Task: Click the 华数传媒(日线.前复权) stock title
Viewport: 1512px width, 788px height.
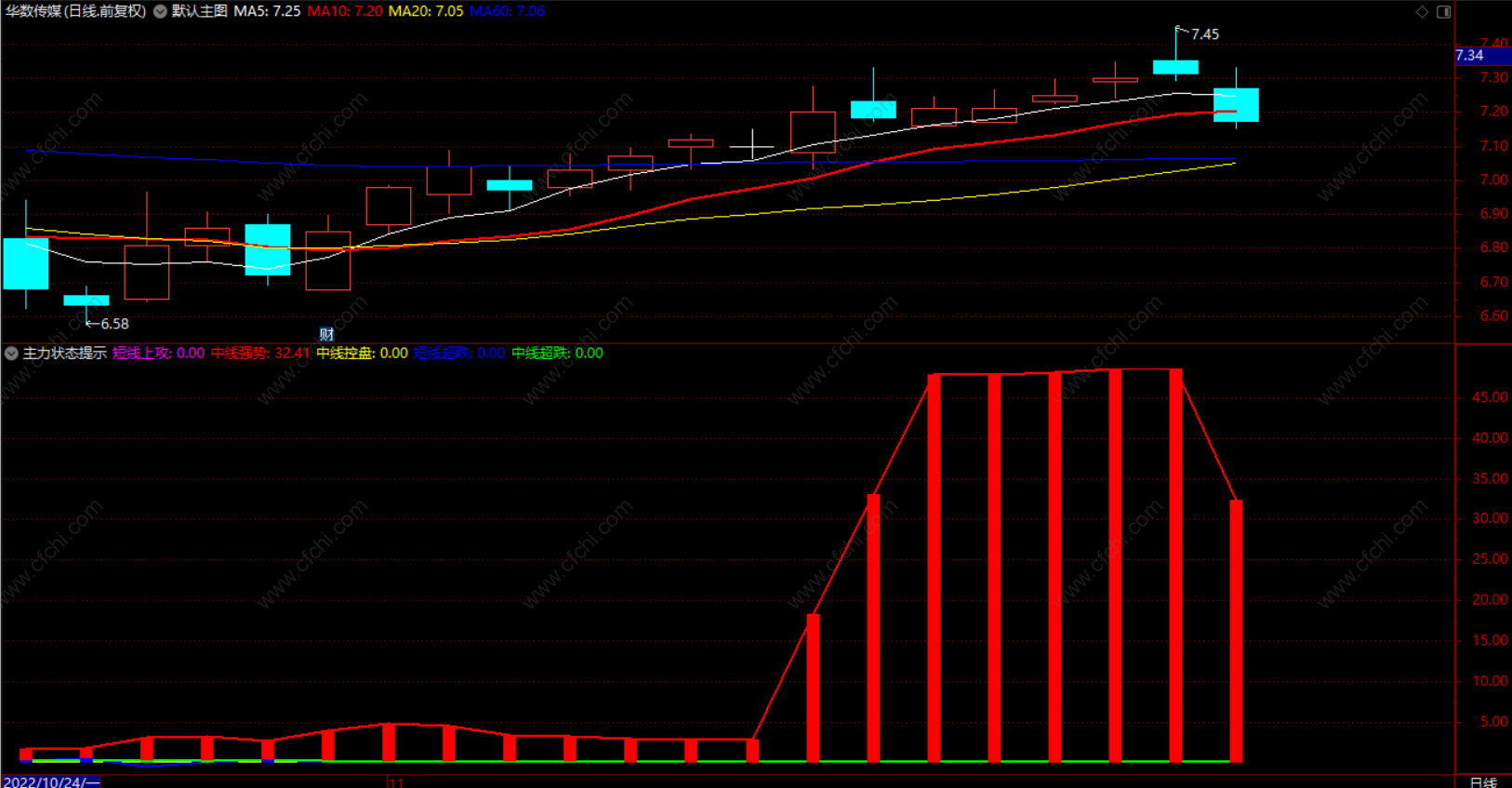Action: [x=75, y=11]
